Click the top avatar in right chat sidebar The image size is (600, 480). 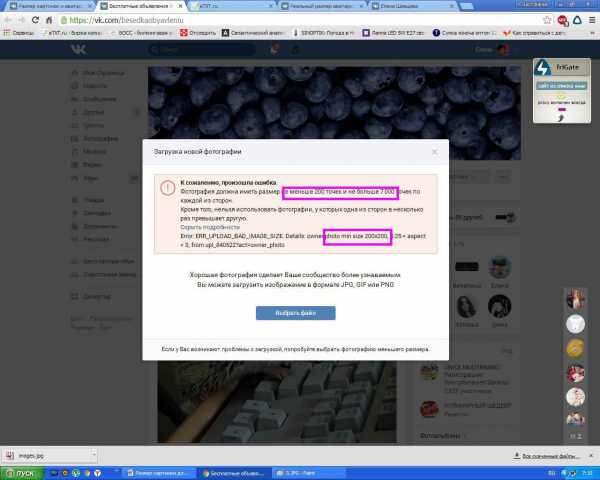575,299
